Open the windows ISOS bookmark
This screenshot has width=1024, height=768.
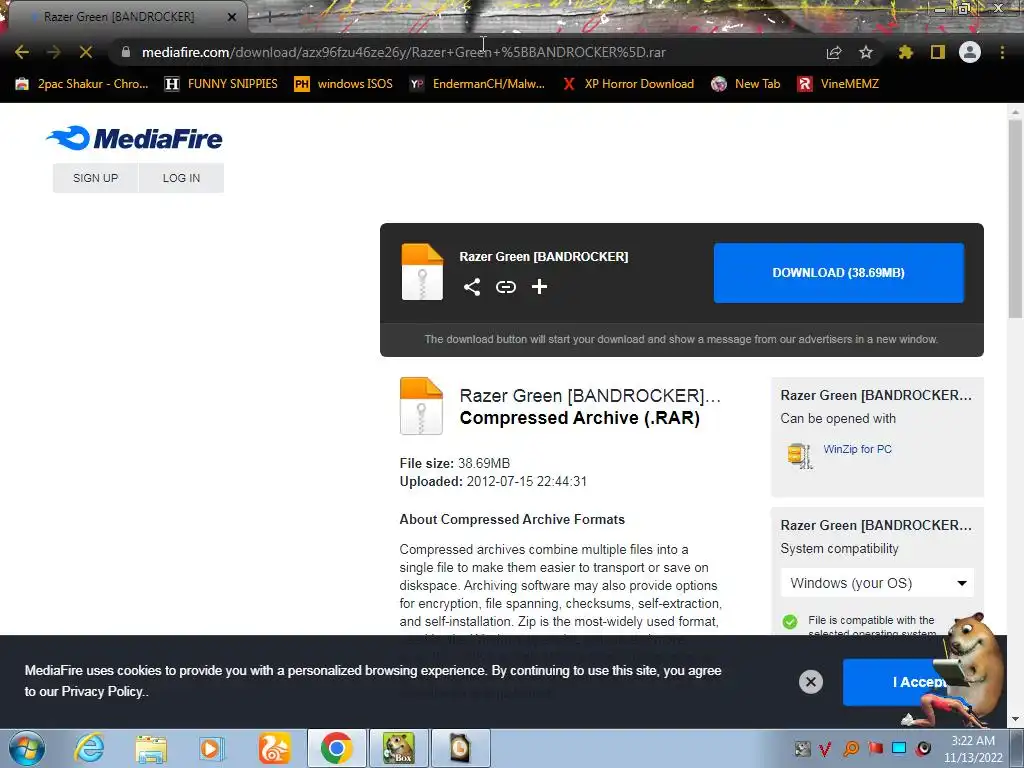pyautogui.click(x=344, y=84)
